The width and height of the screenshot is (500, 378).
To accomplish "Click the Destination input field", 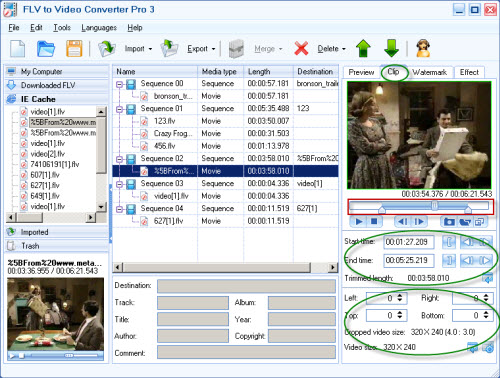I will pyautogui.click(x=246, y=286).
